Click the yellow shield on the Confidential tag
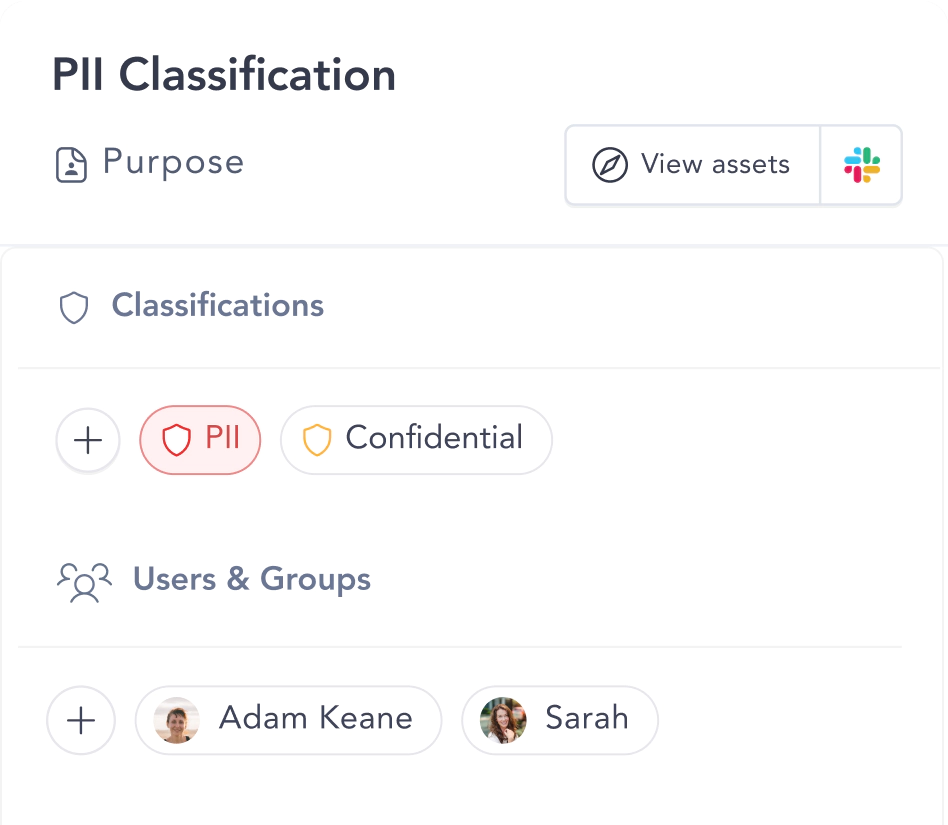This screenshot has height=825, width=948. 317,439
